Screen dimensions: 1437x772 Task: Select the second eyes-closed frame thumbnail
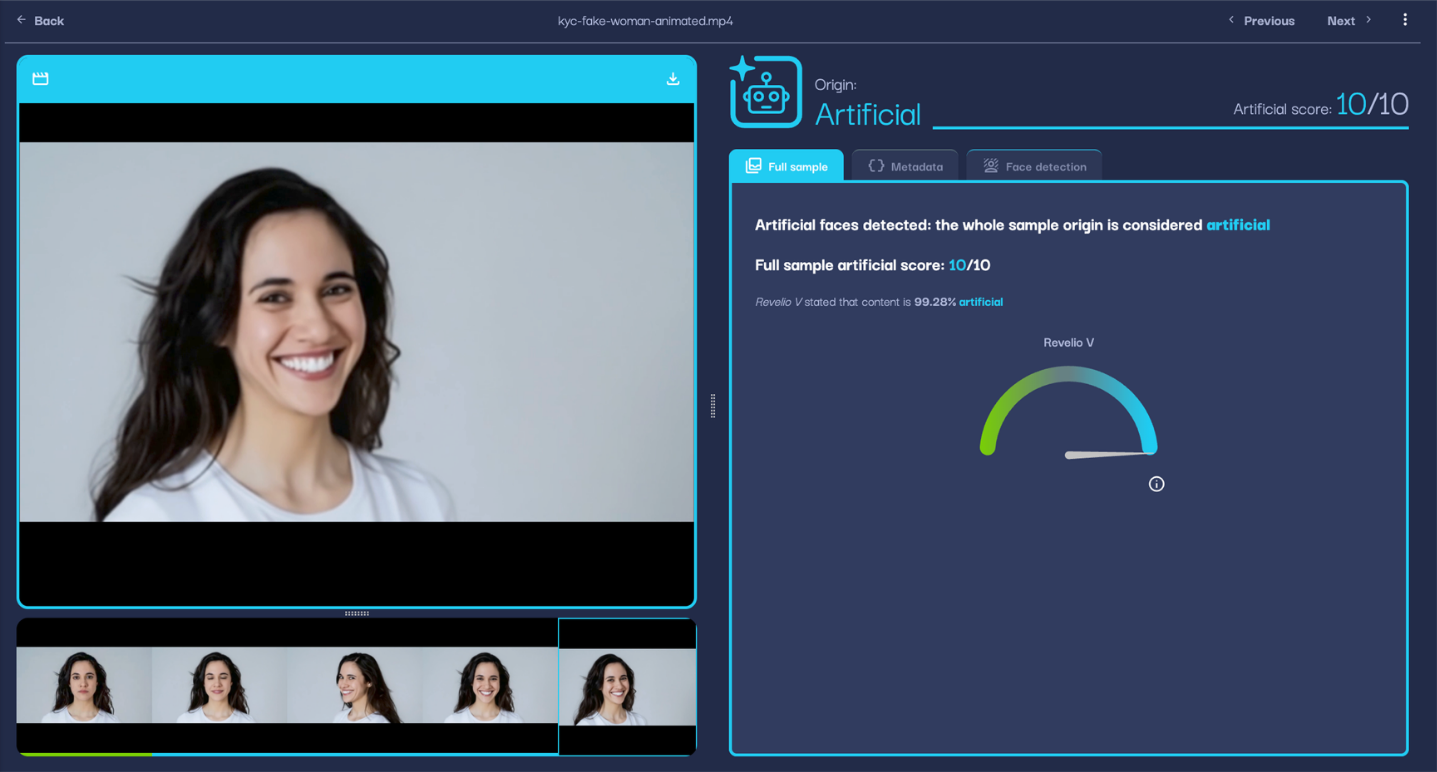tap(219, 685)
